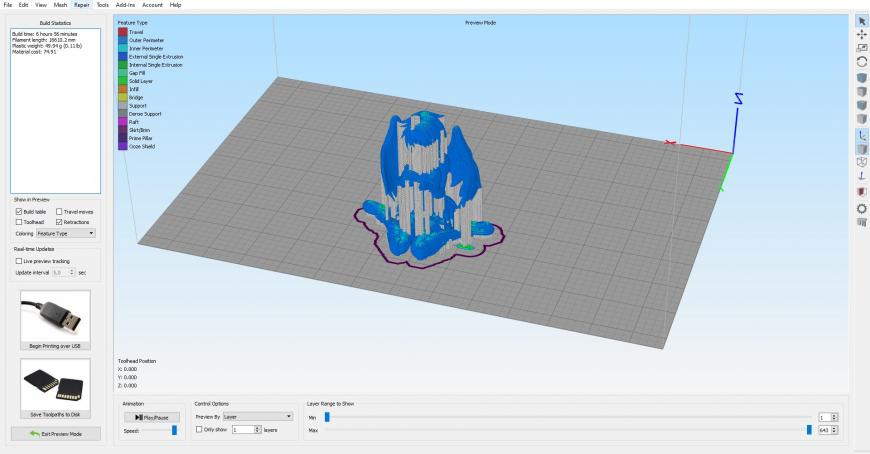870x454 pixels.
Task: Open the Edit menu
Action: click(x=23, y=4)
